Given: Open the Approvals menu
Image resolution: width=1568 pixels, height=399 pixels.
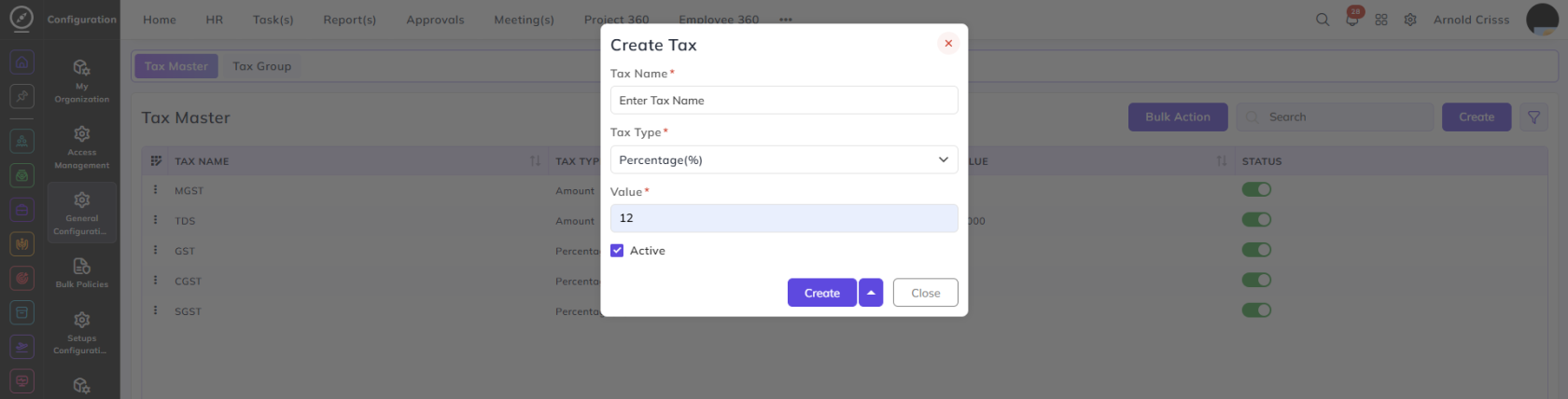Looking at the screenshot, I should click(x=435, y=20).
